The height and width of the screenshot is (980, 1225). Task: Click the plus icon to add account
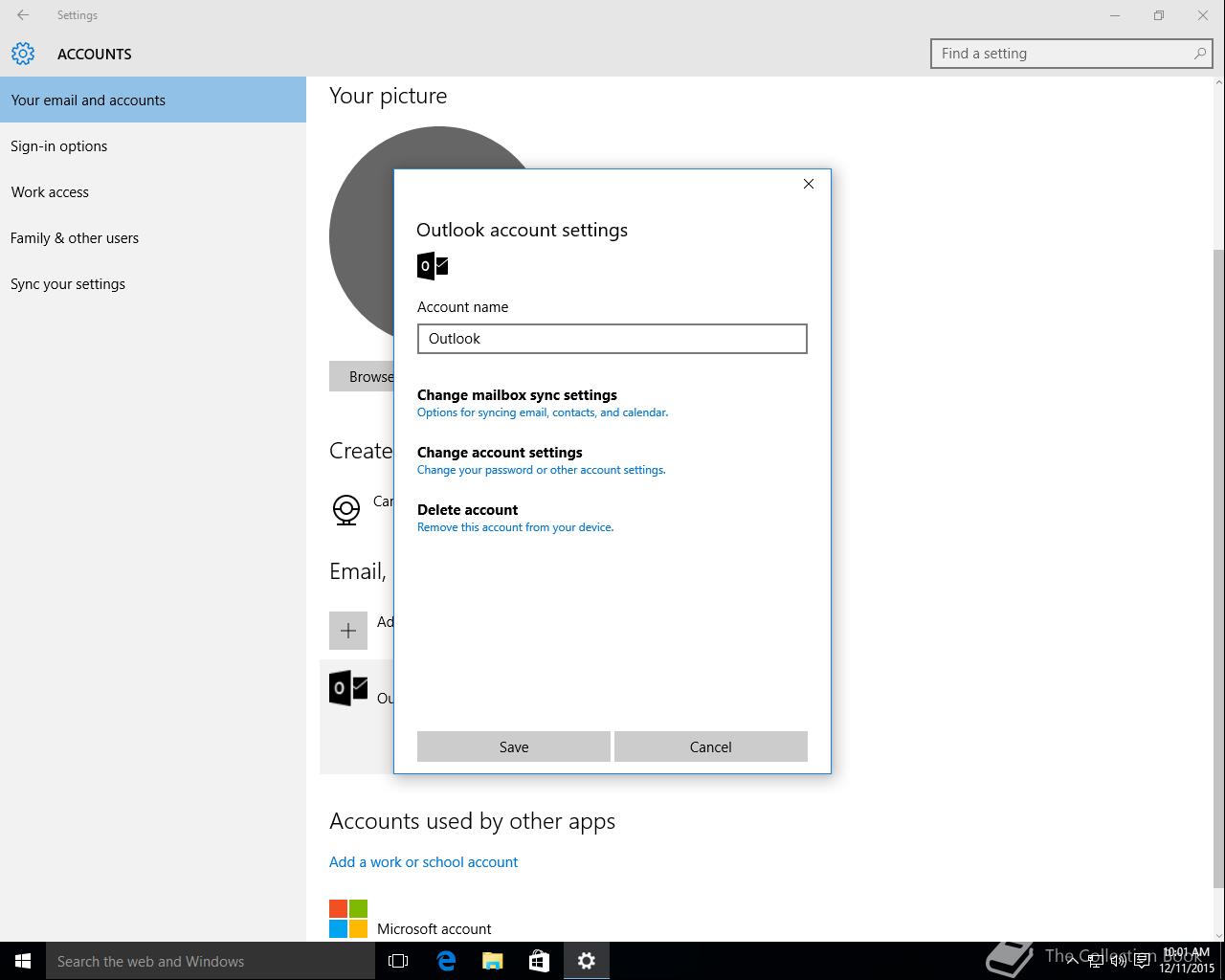pos(348,631)
